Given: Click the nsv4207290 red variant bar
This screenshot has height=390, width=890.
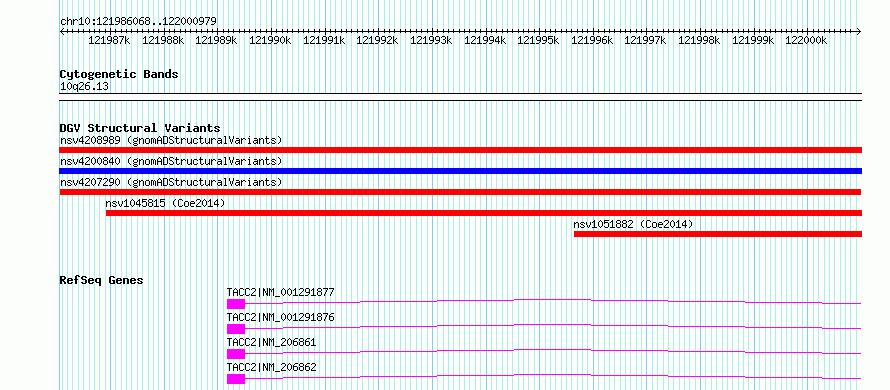Looking at the screenshot, I should [460, 192].
